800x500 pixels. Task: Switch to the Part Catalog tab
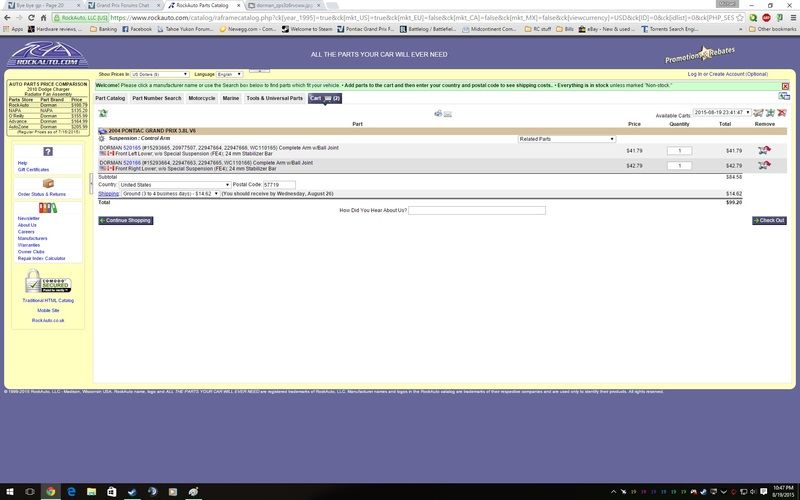tap(110, 98)
